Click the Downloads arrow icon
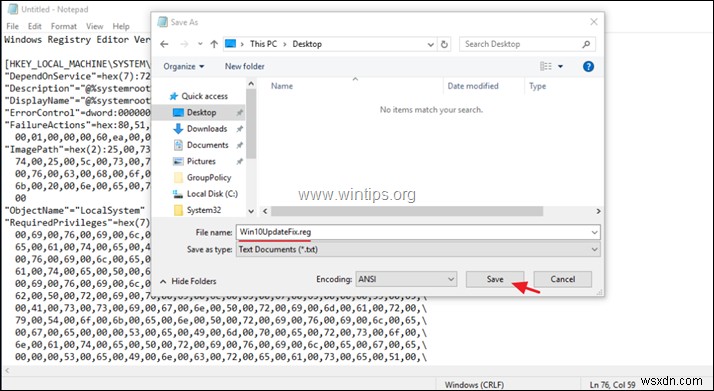 coord(178,129)
